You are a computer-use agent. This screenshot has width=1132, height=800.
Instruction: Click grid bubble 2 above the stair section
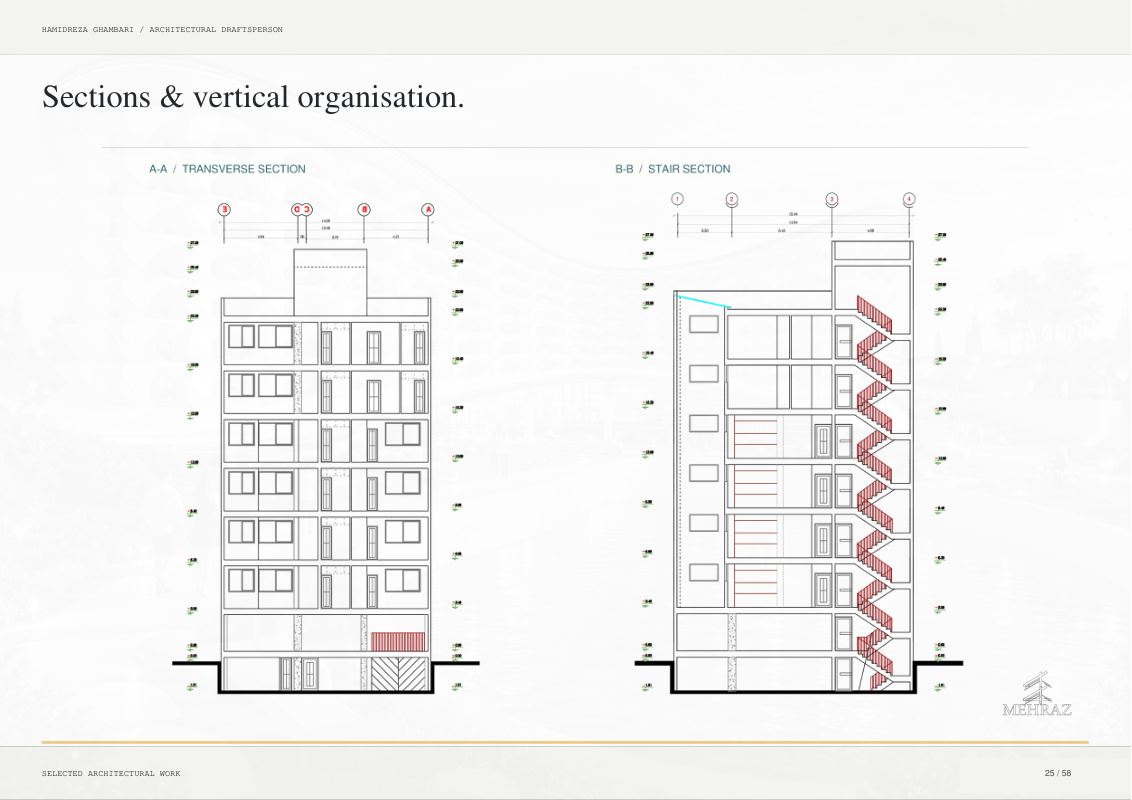click(731, 199)
